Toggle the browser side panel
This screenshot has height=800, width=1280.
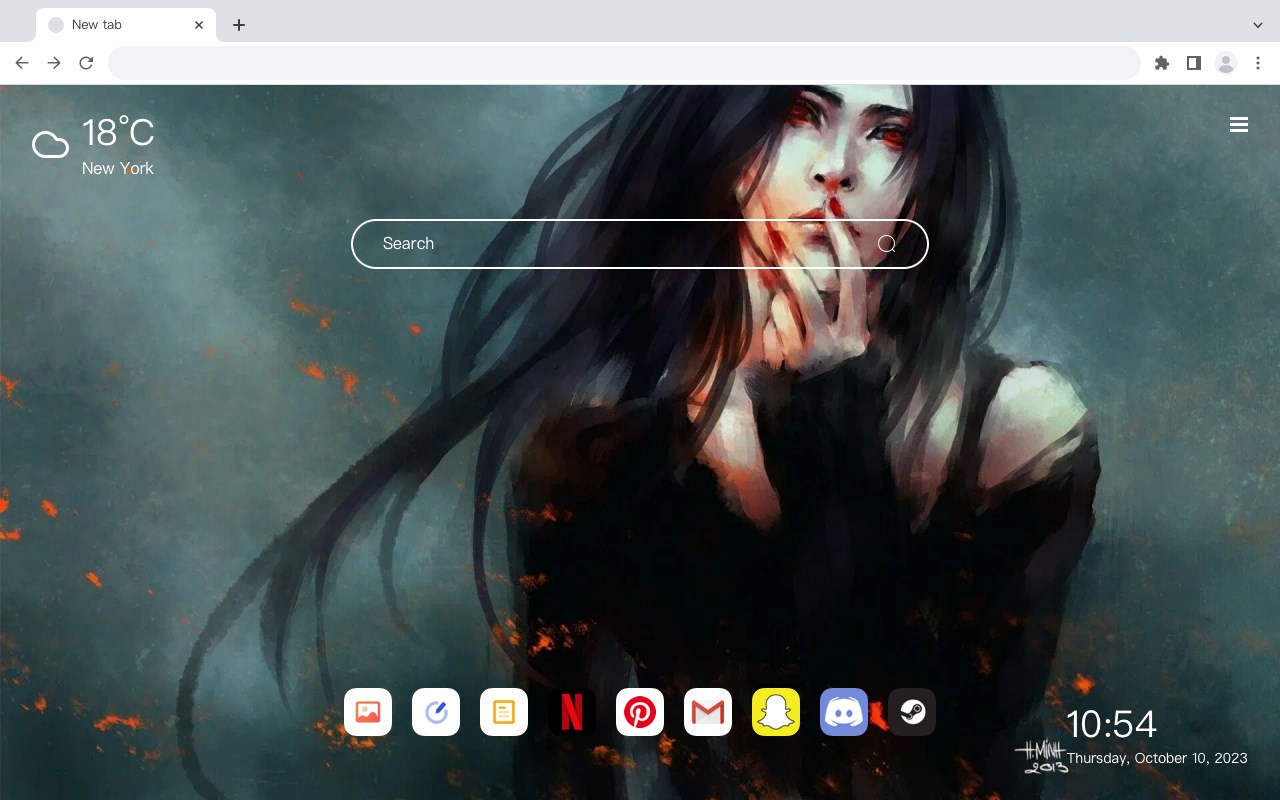coord(1193,63)
